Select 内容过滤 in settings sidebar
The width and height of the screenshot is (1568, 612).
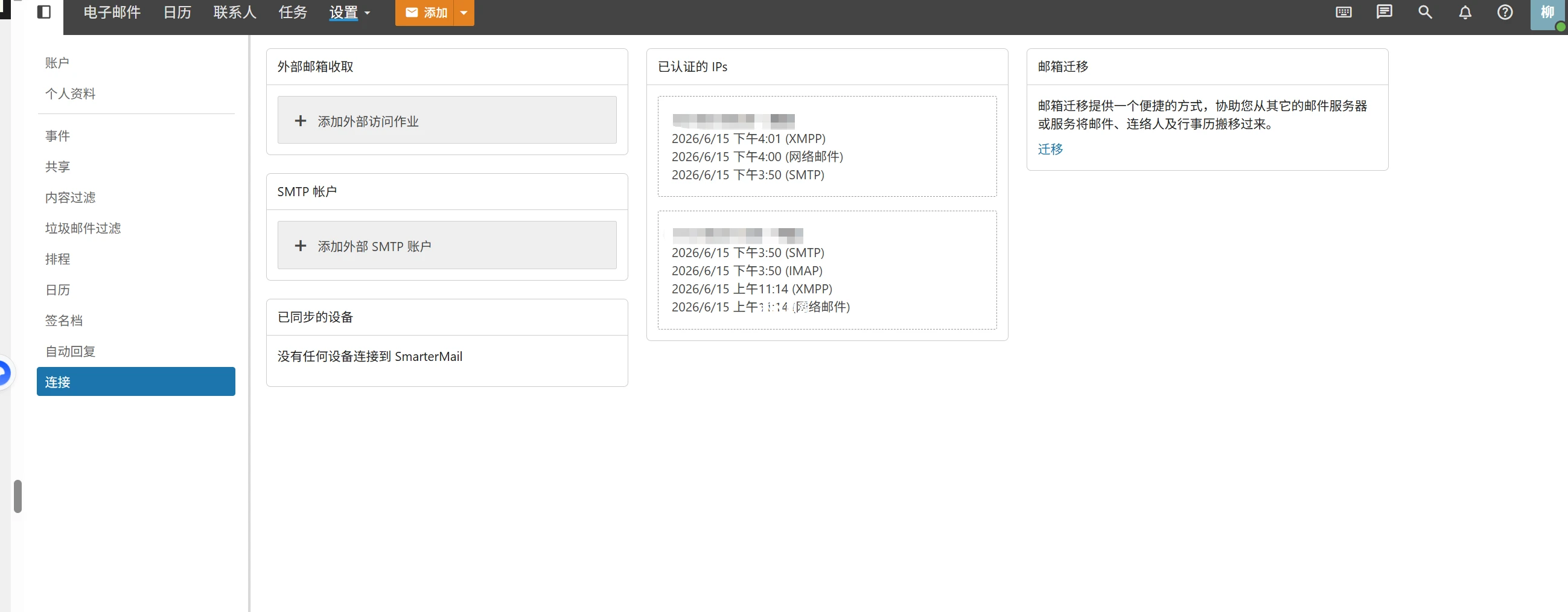click(70, 197)
